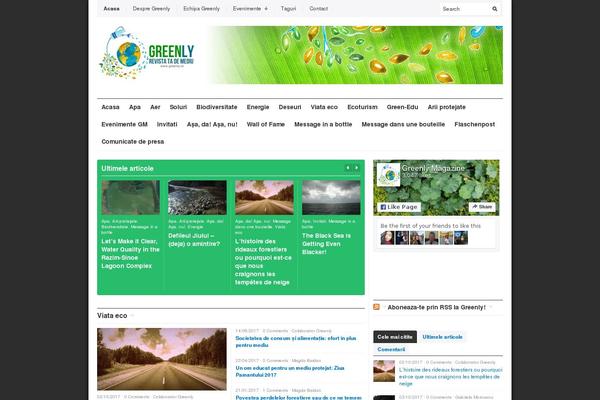Open the Green-Edu category
The image size is (600, 400).
[x=402, y=107]
